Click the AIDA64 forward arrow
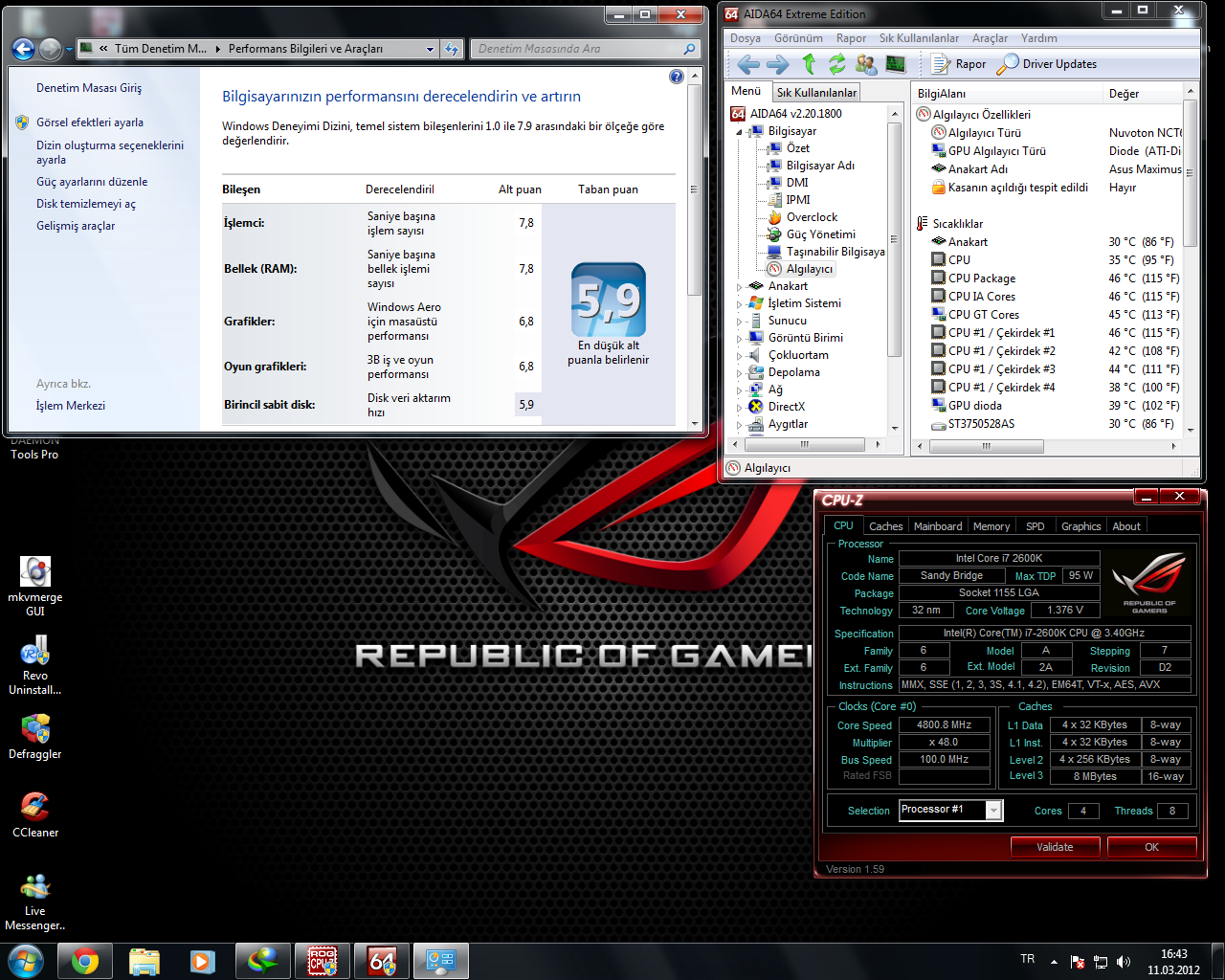 tap(778, 64)
